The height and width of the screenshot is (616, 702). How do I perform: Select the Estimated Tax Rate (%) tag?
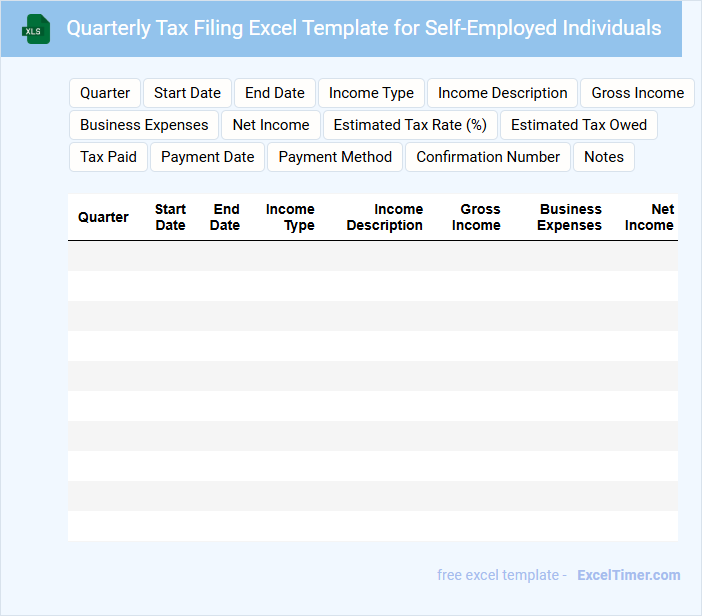(410, 125)
